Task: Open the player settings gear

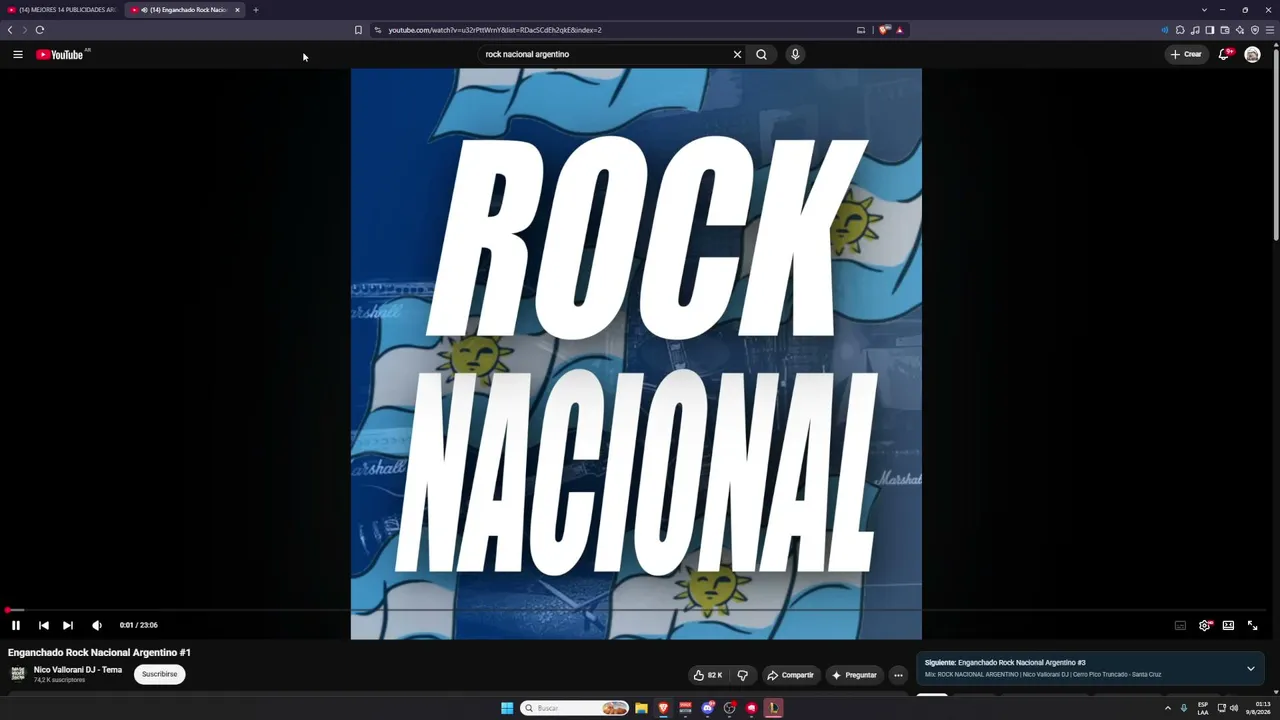Action: tap(1204, 625)
